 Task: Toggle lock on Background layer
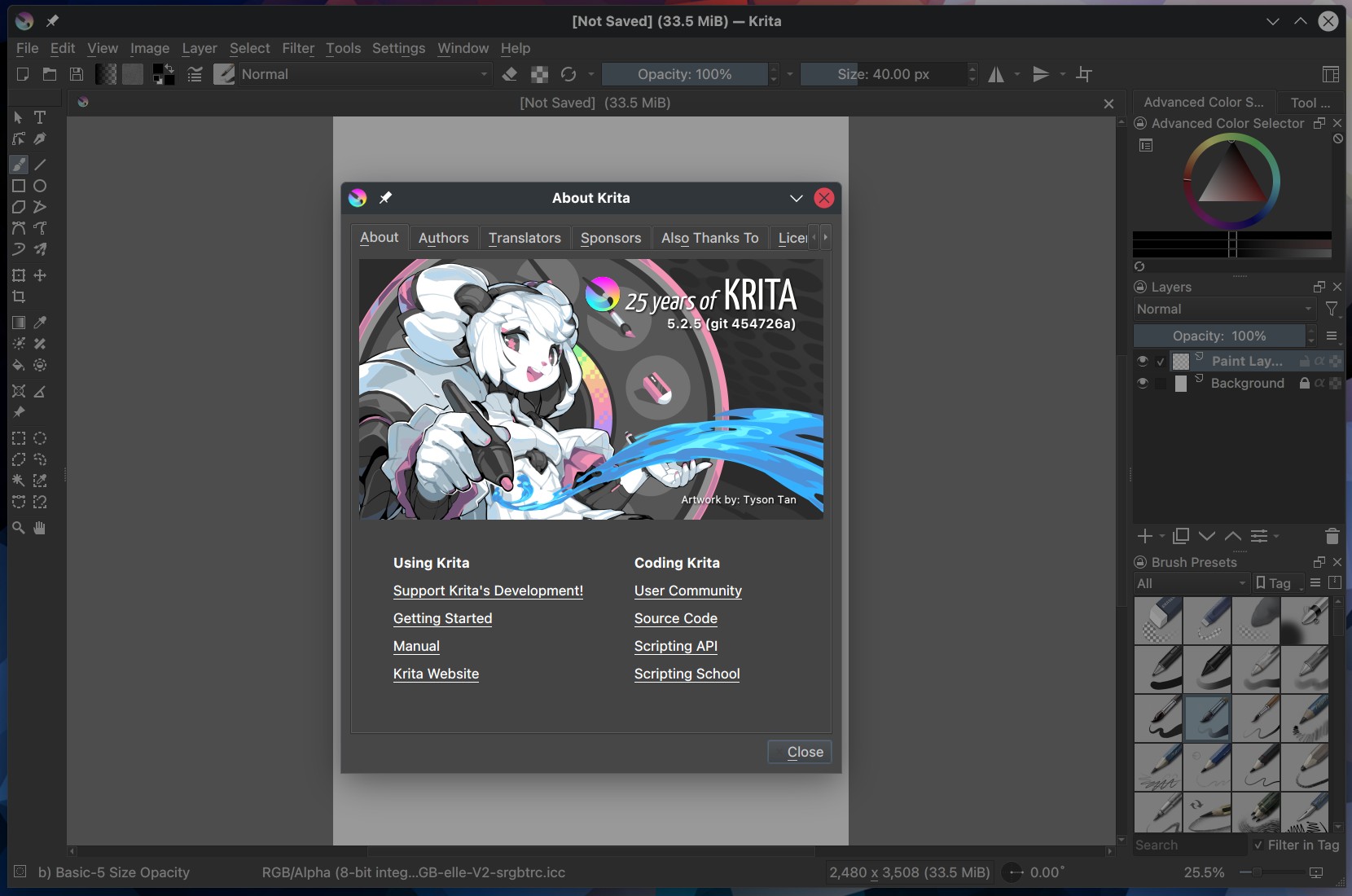pyautogui.click(x=1305, y=383)
